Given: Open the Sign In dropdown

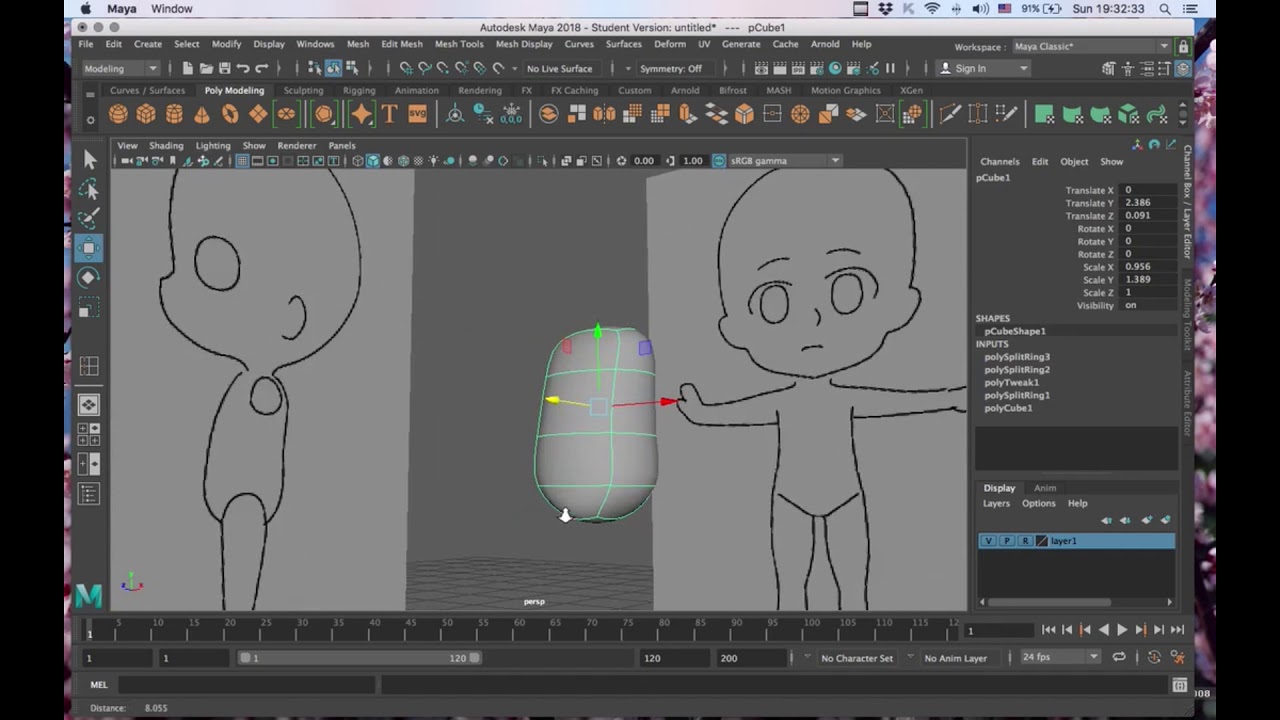Looking at the screenshot, I should [983, 68].
